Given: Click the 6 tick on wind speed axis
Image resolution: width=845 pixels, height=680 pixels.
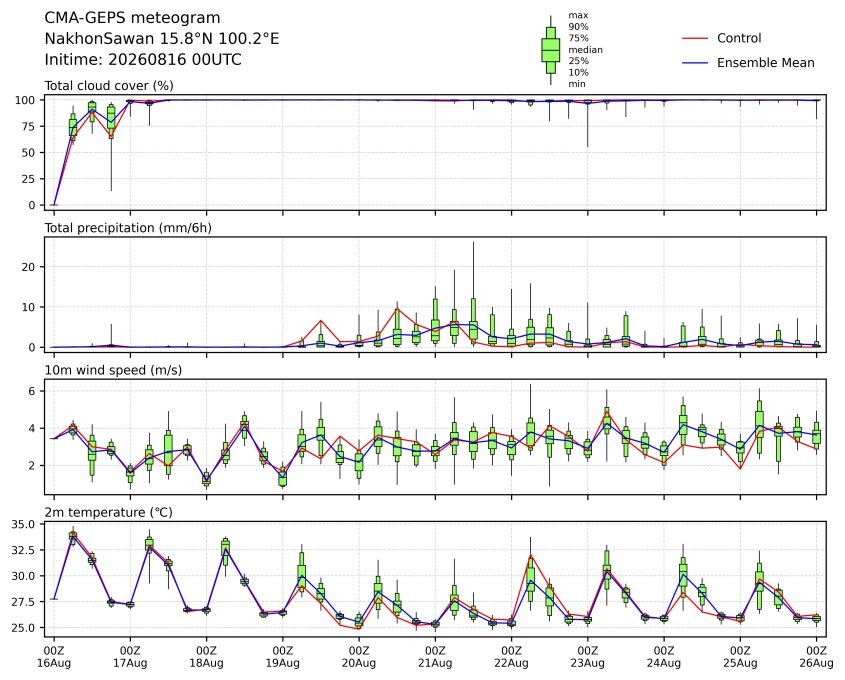Looking at the screenshot, I should (x=32, y=391).
